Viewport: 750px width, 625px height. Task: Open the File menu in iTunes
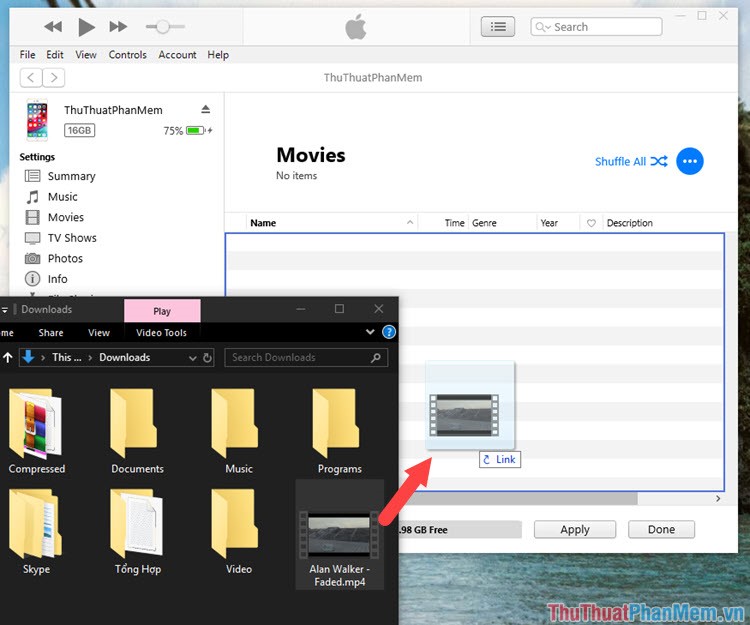(27, 55)
